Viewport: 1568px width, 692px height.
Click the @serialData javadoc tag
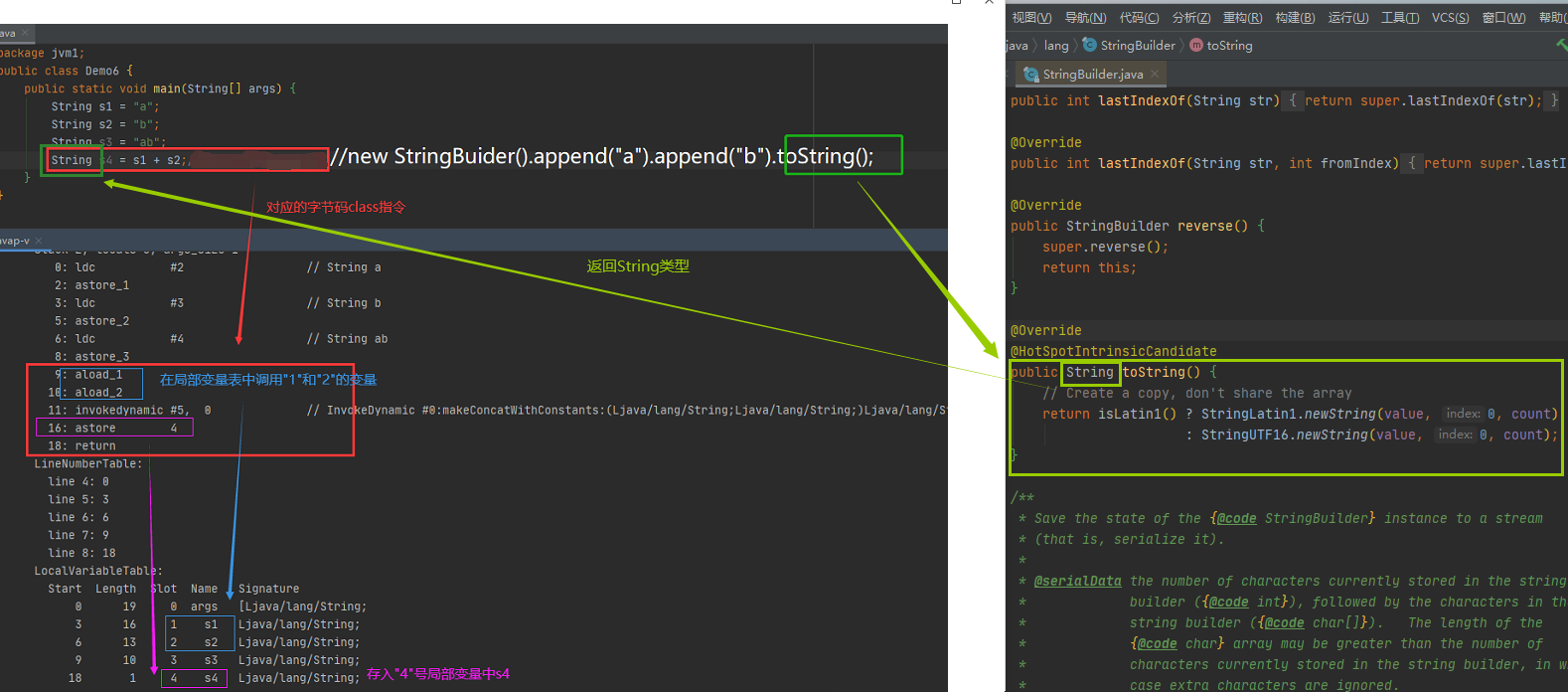click(x=1078, y=582)
